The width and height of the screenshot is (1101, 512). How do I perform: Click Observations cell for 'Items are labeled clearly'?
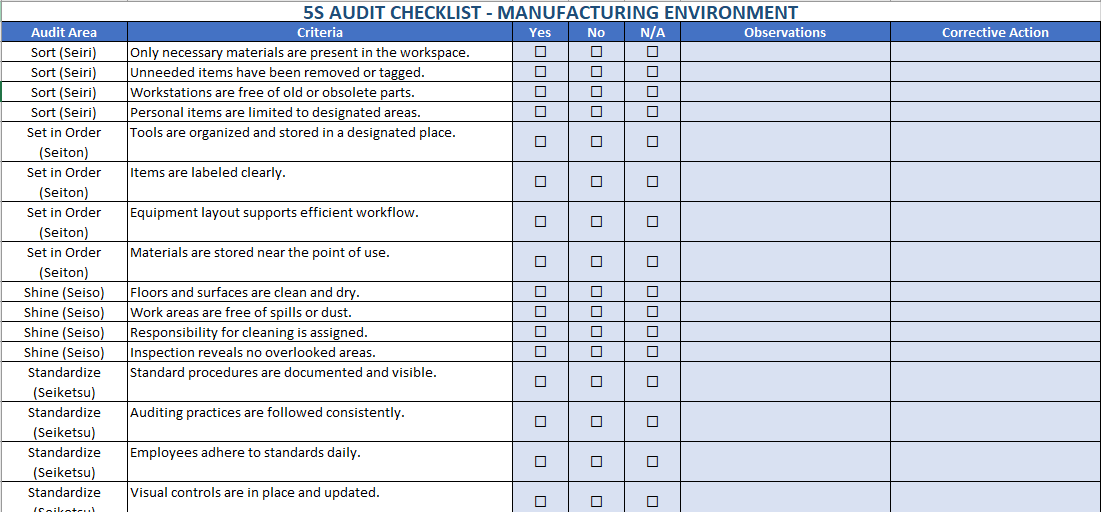pos(785,182)
